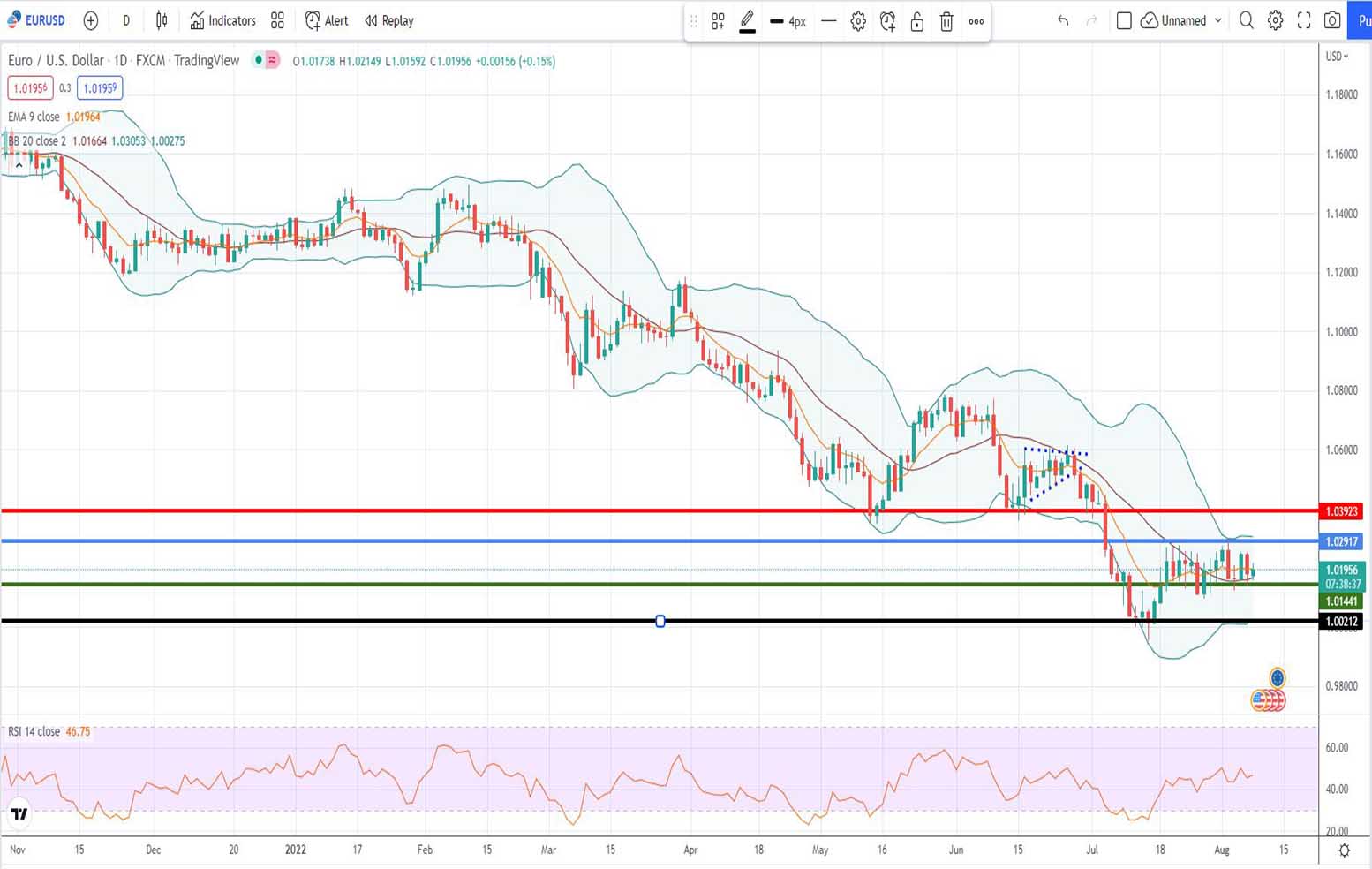Viewport: 1372px width, 869px height.
Task: Open the candlestick chart style selector
Action: [x=162, y=20]
